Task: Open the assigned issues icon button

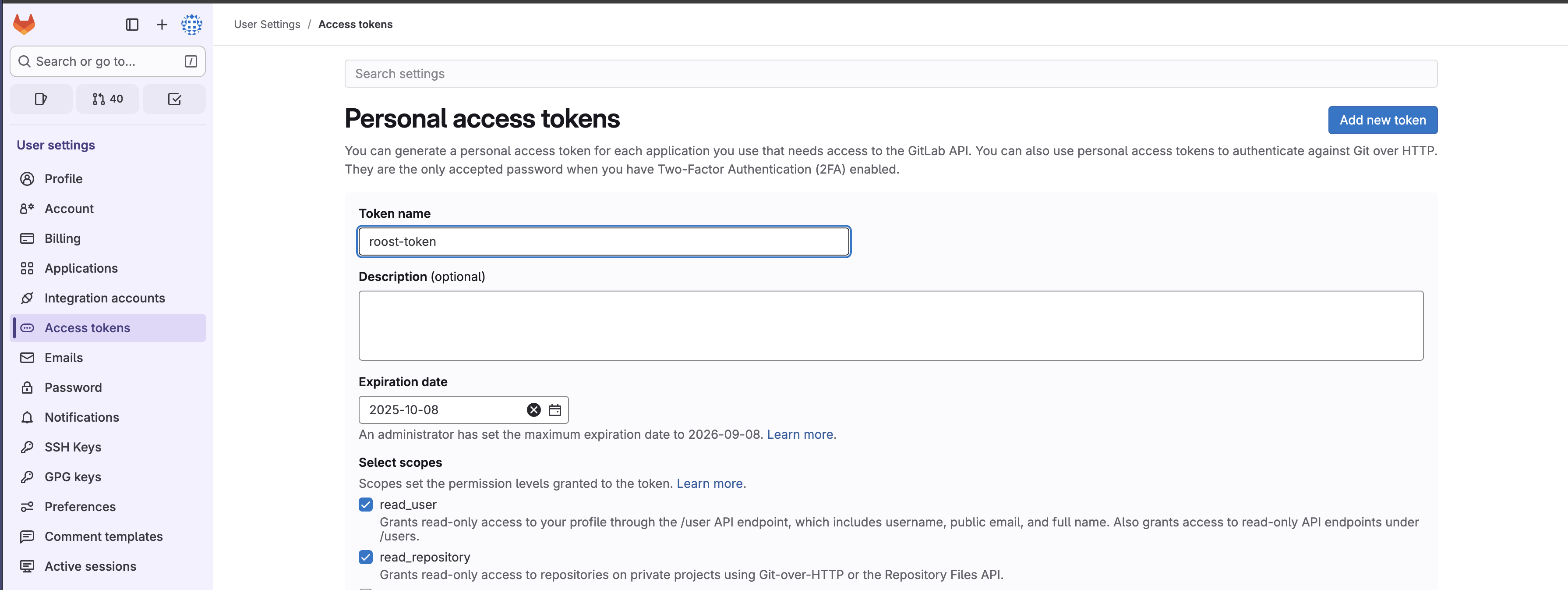Action: pos(42,99)
